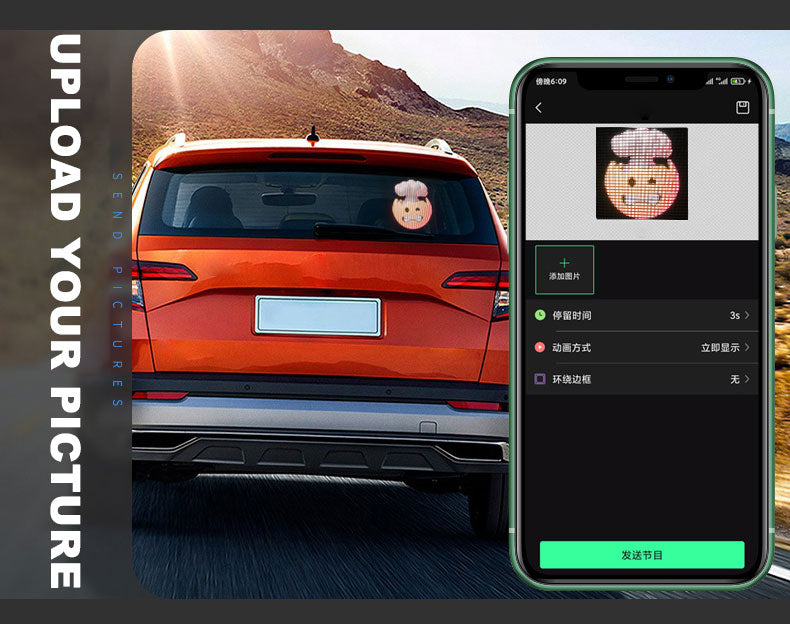790x624 pixels.
Task: Open the 动画方式 settings row
Action: 641,347
